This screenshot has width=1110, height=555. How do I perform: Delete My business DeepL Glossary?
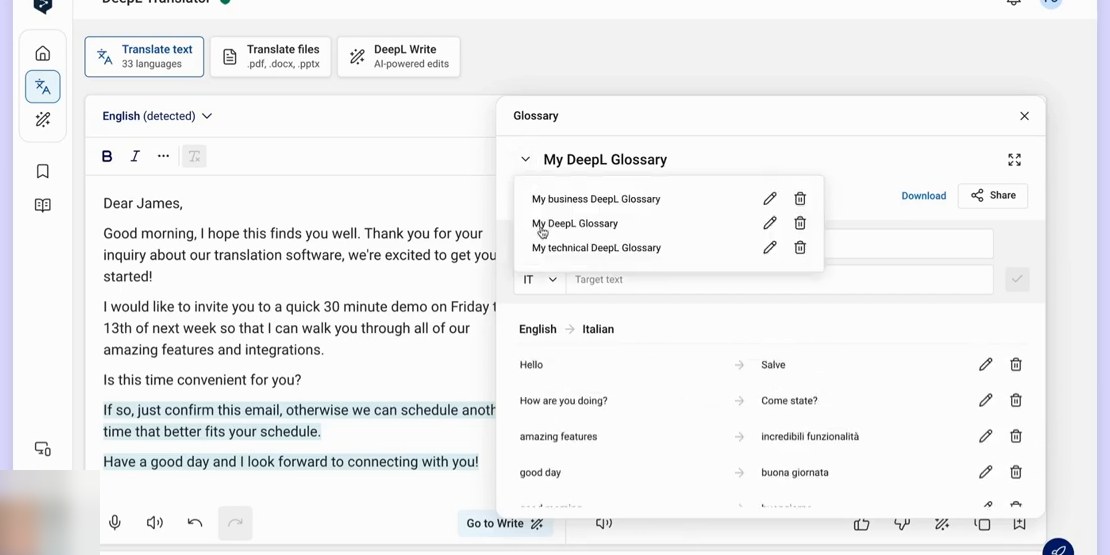(x=800, y=199)
